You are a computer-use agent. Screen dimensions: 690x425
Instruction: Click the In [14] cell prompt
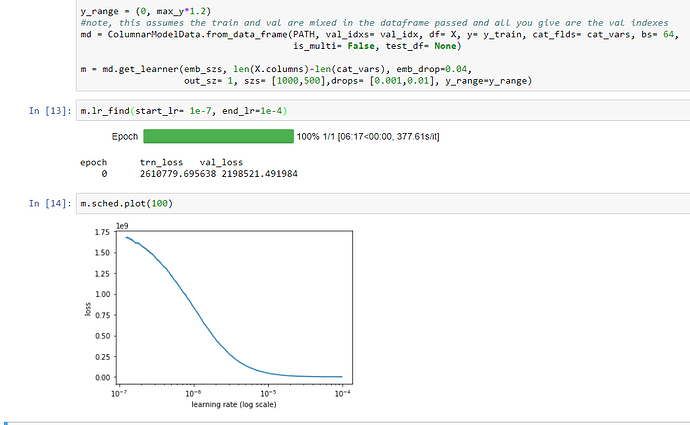pos(50,203)
